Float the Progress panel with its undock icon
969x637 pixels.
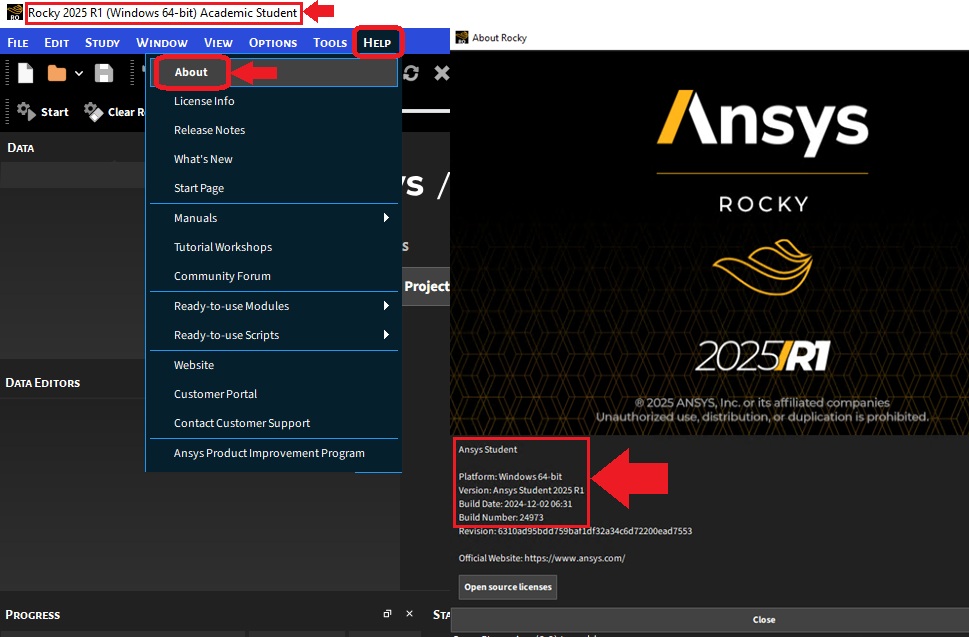pyautogui.click(x=387, y=614)
